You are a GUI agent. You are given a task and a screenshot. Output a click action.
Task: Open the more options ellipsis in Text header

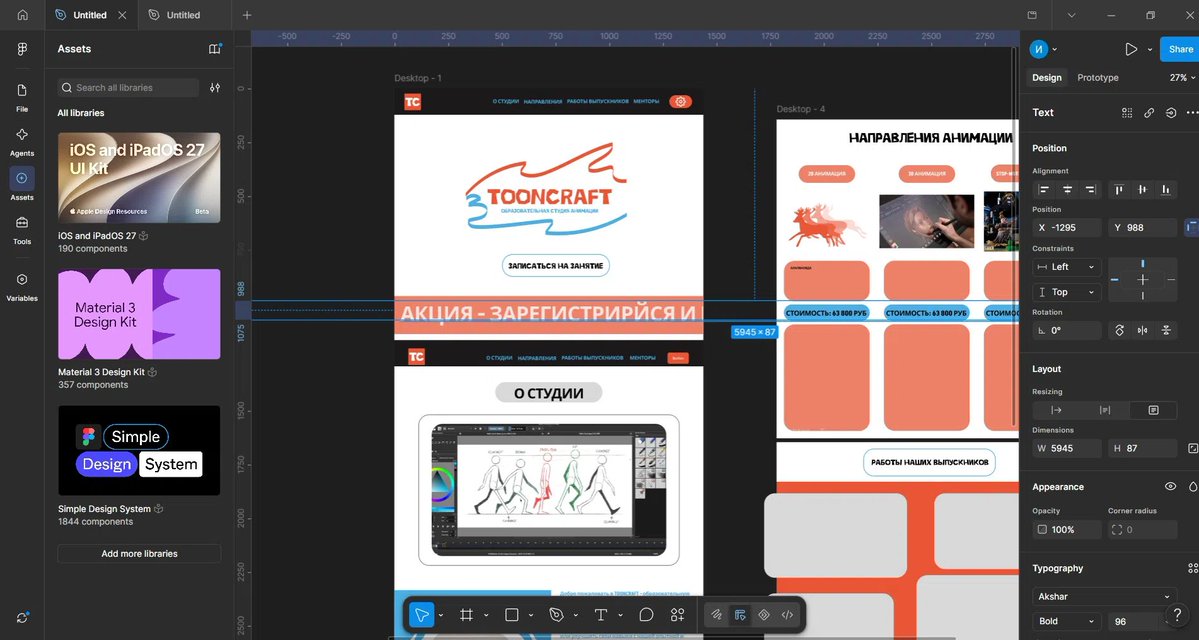coord(1192,112)
